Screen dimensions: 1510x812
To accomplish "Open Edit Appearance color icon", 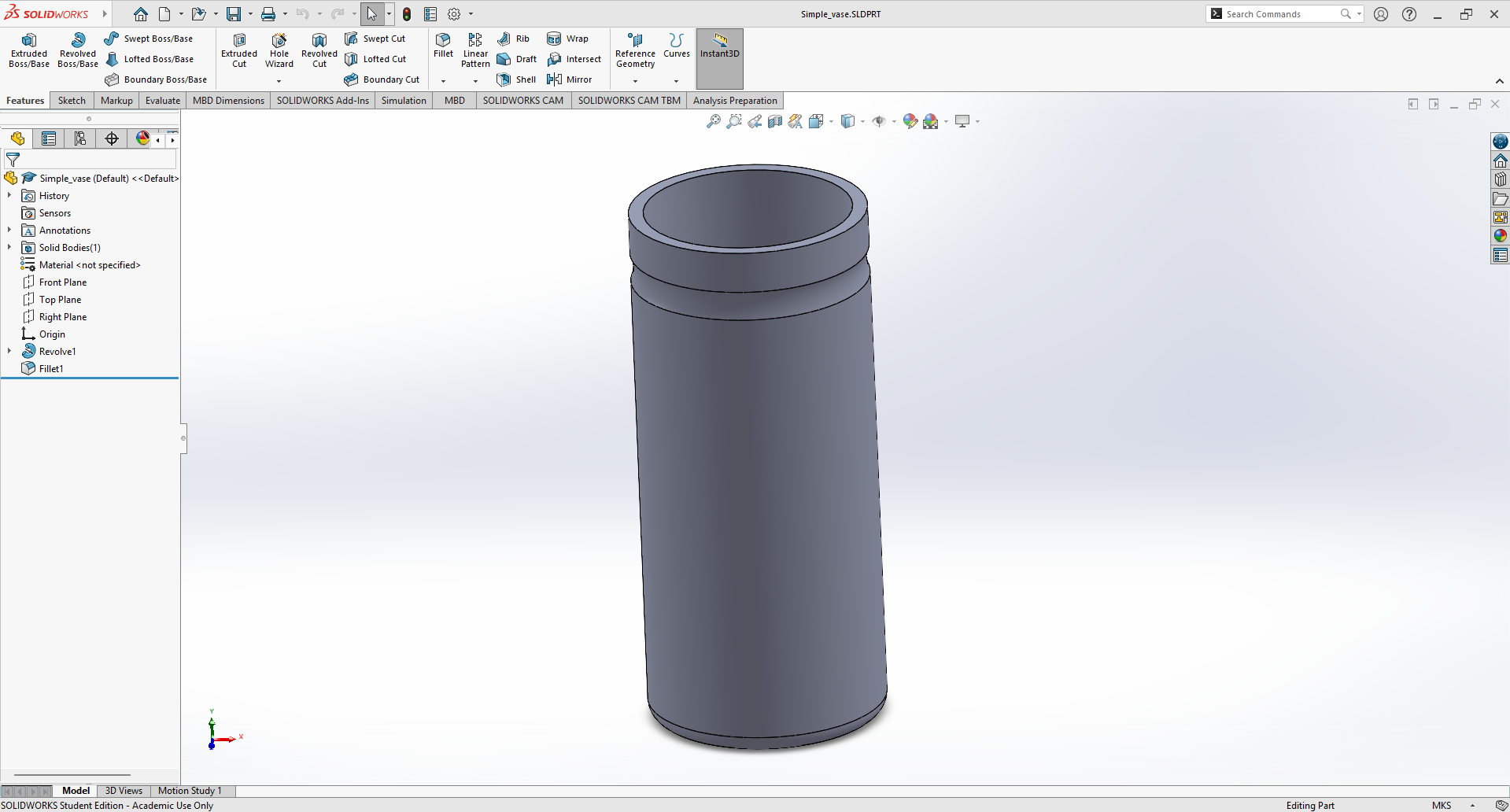I will click(x=910, y=121).
